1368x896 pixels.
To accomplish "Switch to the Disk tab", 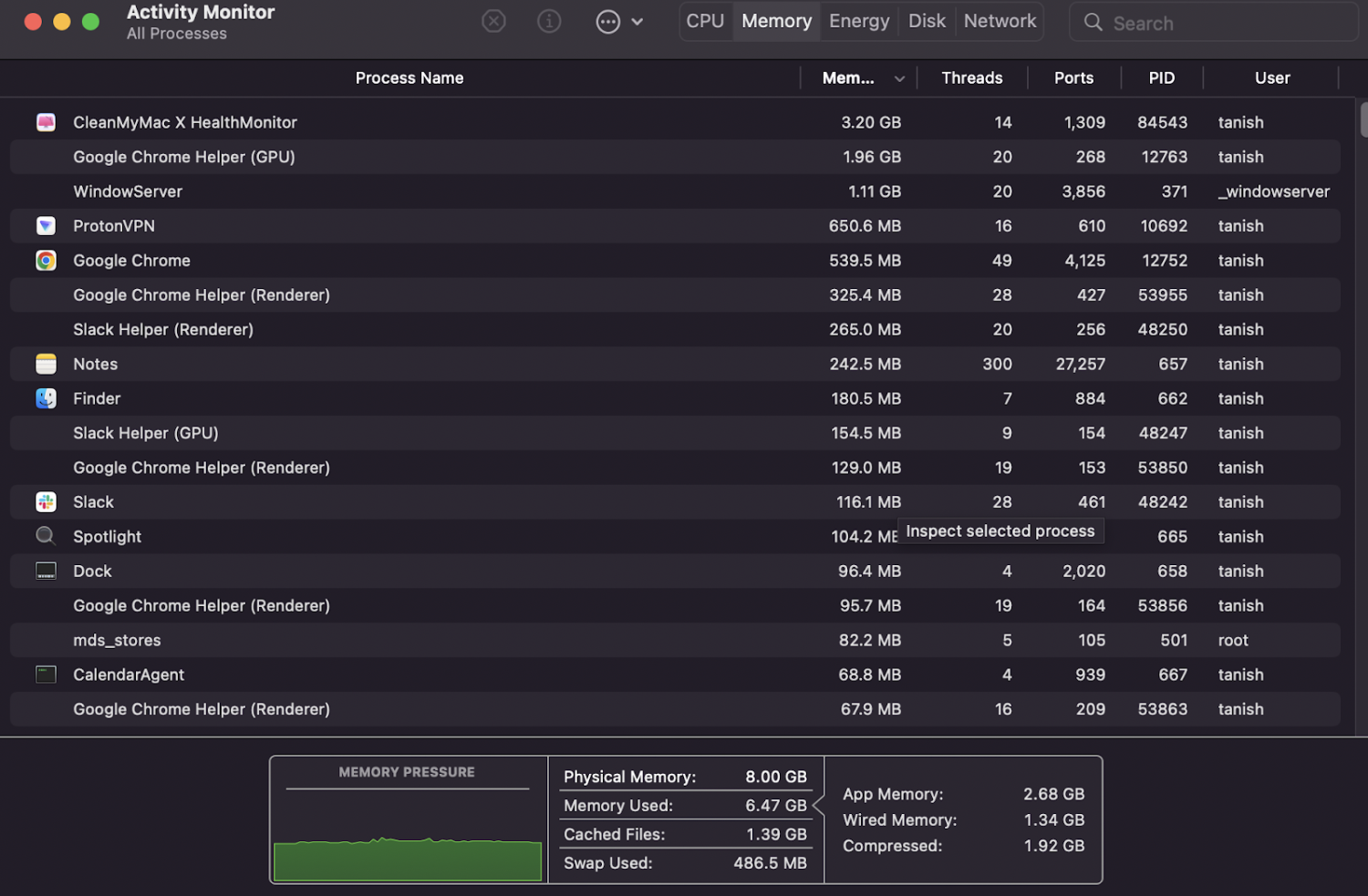I will click(x=927, y=21).
